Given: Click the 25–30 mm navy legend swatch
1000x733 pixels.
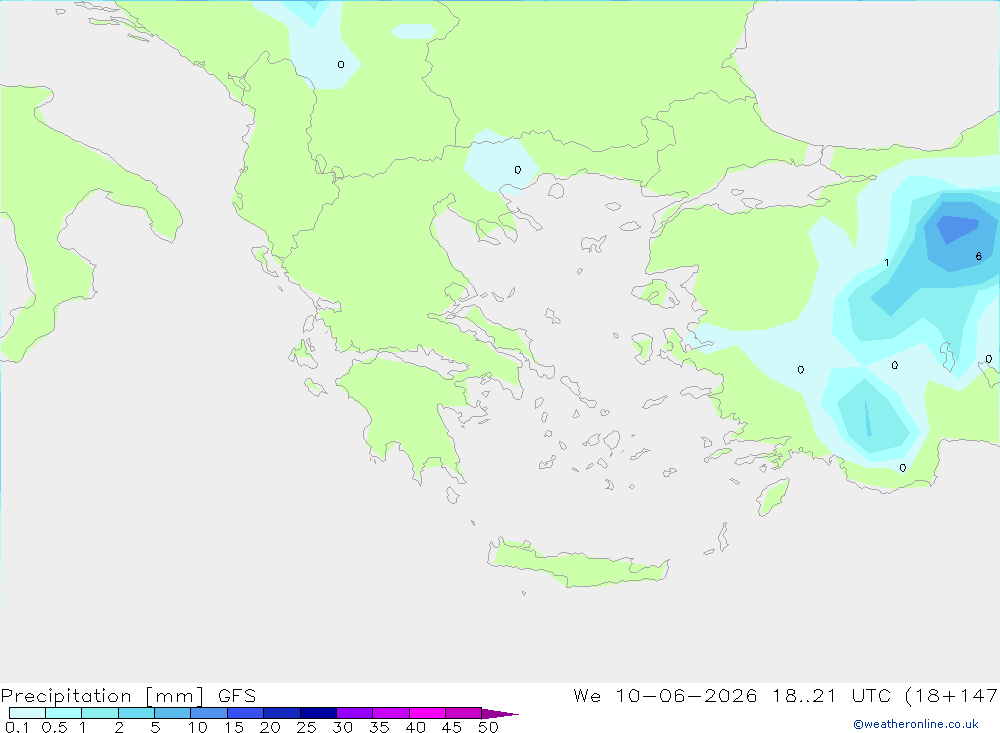Looking at the screenshot, I should click(318, 713).
